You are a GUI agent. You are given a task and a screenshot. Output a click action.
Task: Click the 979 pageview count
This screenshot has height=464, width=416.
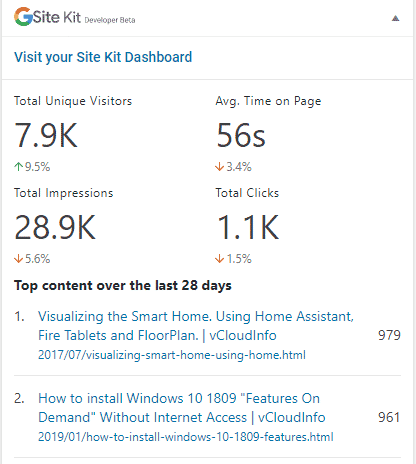[389, 335]
